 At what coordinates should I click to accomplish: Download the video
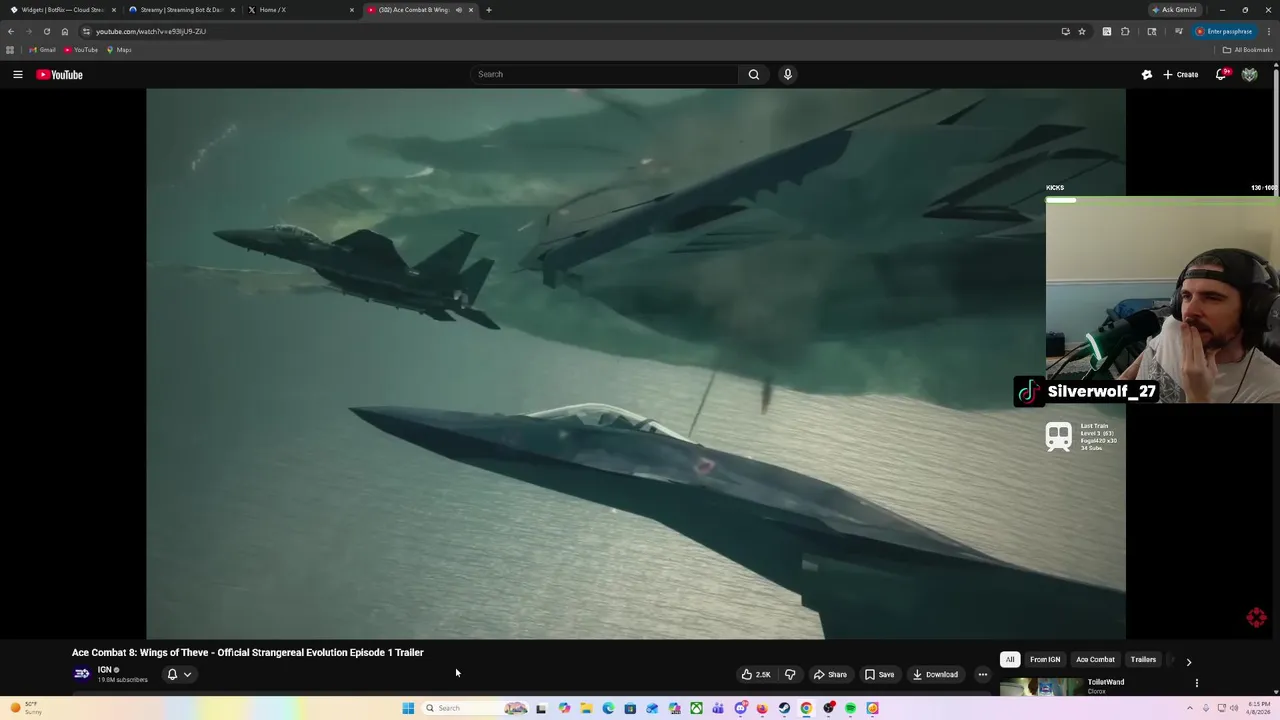(x=935, y=674)
